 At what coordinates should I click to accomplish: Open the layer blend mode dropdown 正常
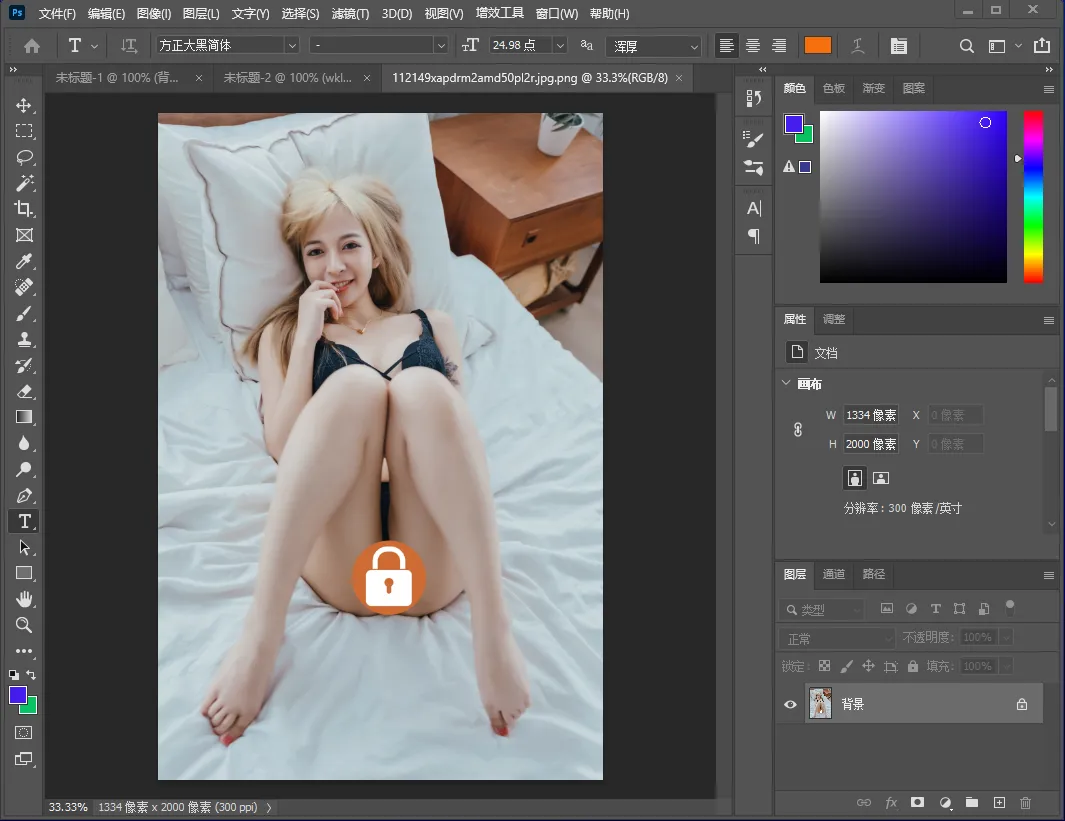837,638
